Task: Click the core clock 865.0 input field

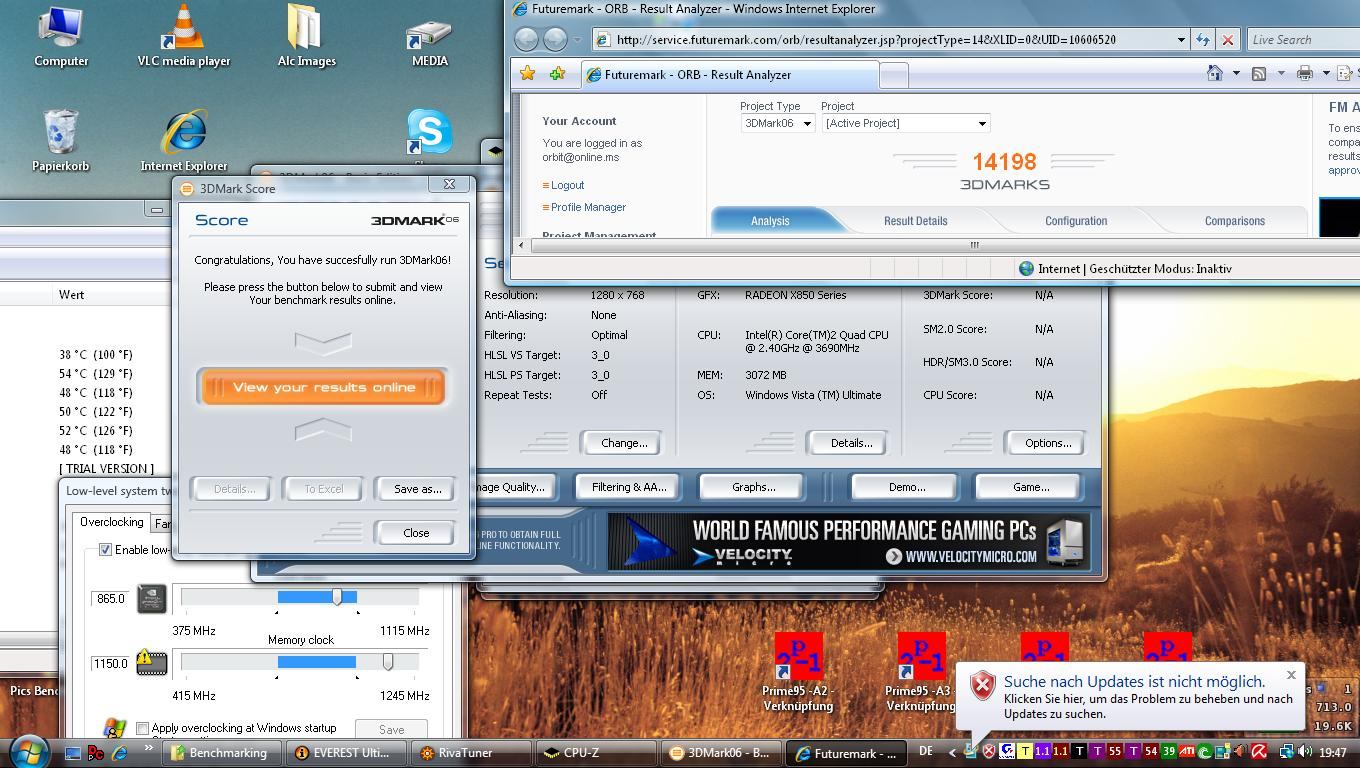Action: pyautogui.click(x=110, y=598)
